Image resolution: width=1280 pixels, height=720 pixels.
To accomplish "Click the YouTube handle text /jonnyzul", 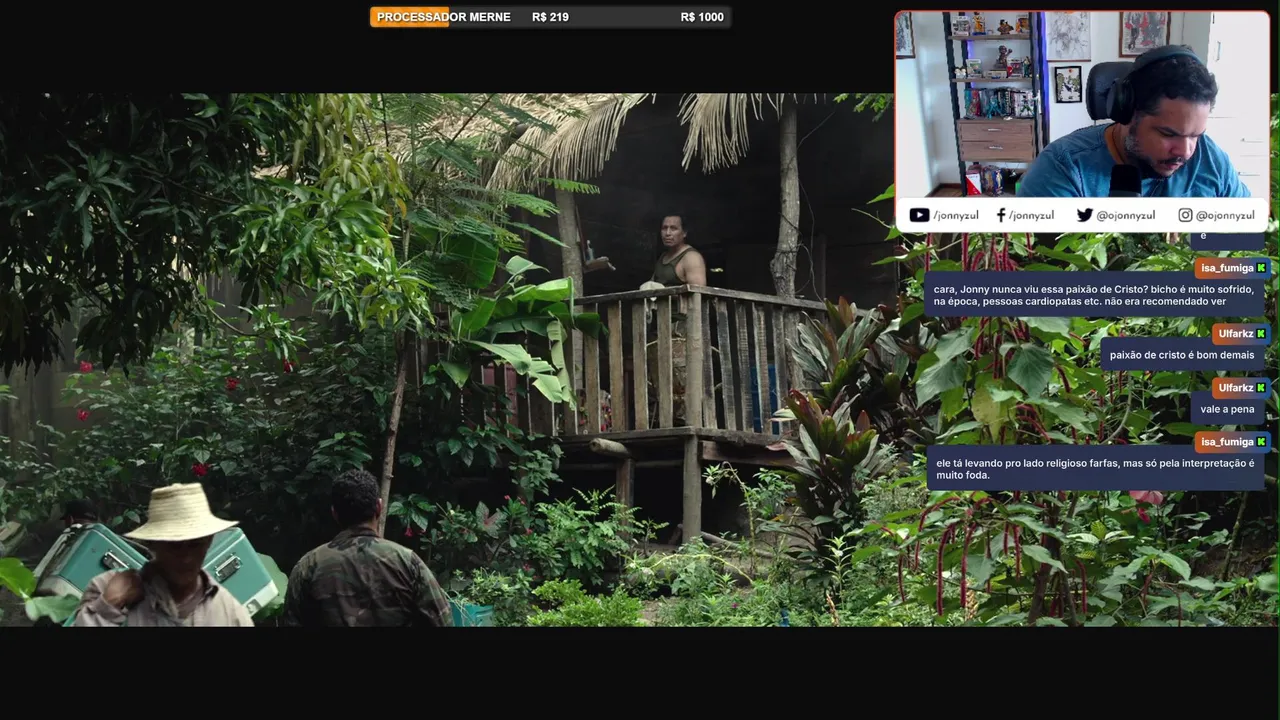I will tap(956, 215).
